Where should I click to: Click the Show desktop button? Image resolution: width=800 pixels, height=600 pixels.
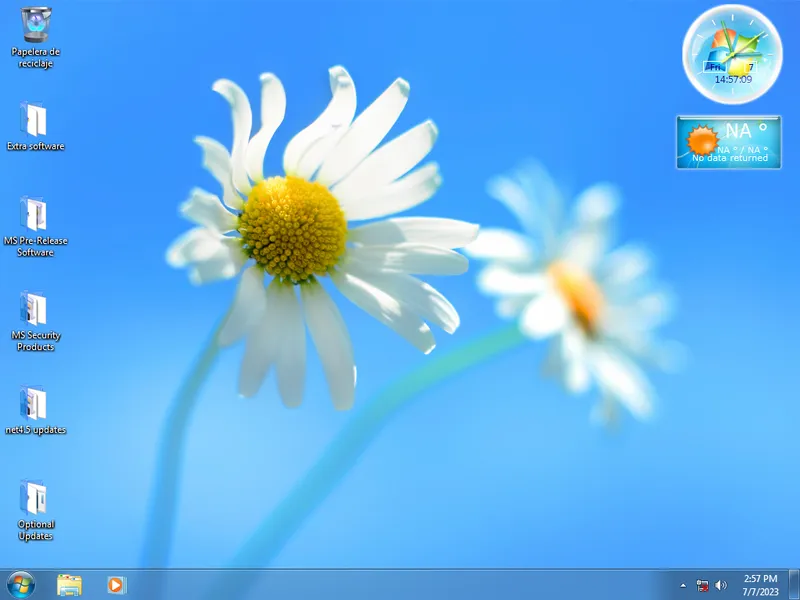tap(794, 585)
